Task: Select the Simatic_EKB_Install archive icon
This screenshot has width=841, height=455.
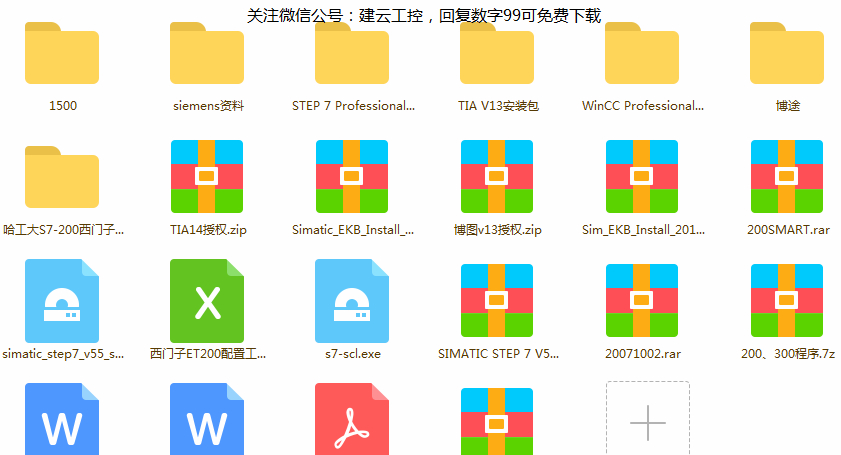Action: pyautogui.click(x=352, y=177)
